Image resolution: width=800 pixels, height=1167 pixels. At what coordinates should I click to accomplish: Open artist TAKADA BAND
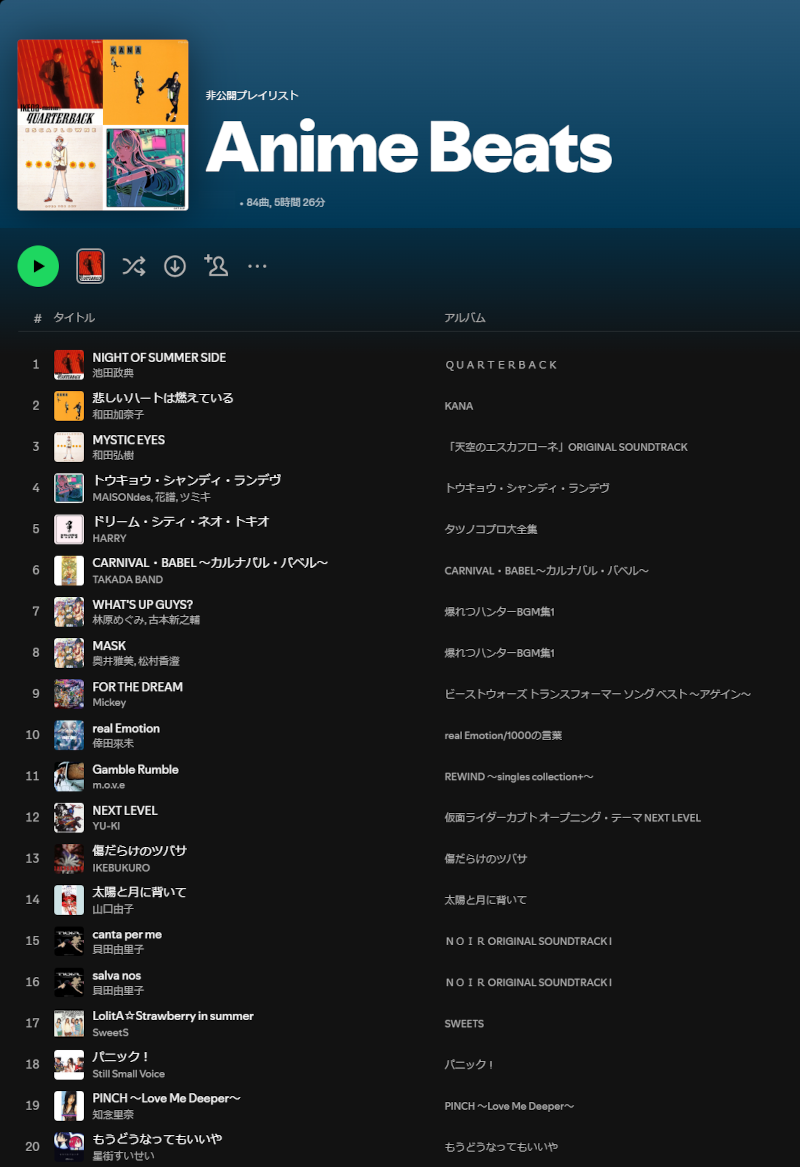[x=127, y=579]
